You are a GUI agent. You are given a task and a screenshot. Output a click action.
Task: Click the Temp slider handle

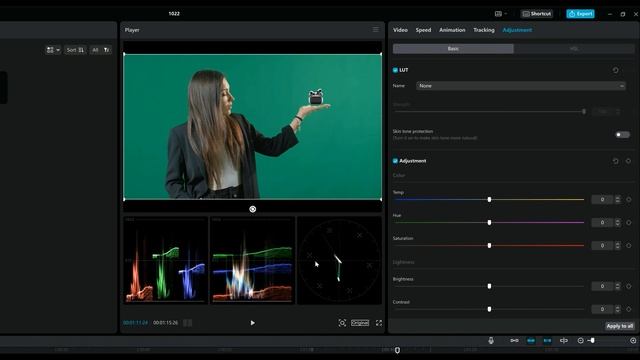click(489, 200)
